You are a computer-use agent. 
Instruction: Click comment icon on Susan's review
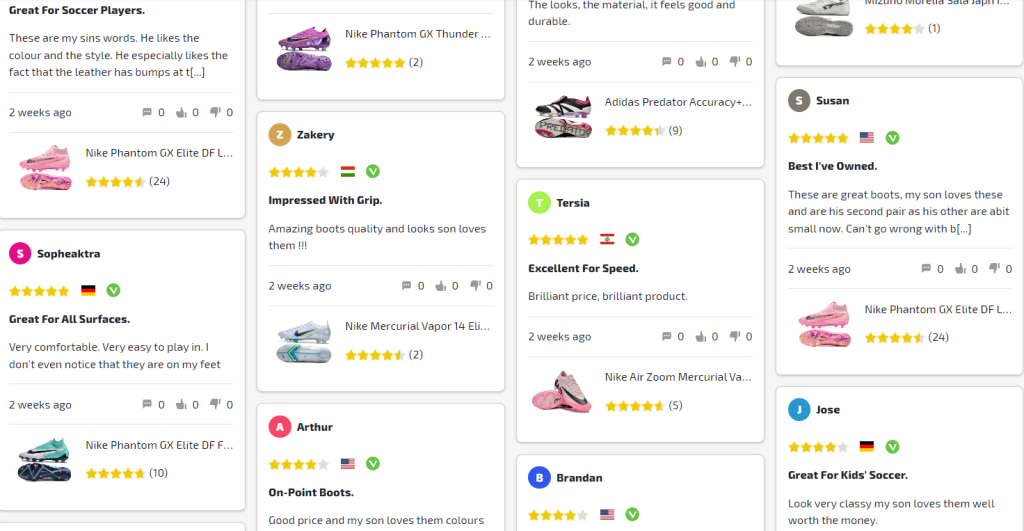tap(926, 269)
